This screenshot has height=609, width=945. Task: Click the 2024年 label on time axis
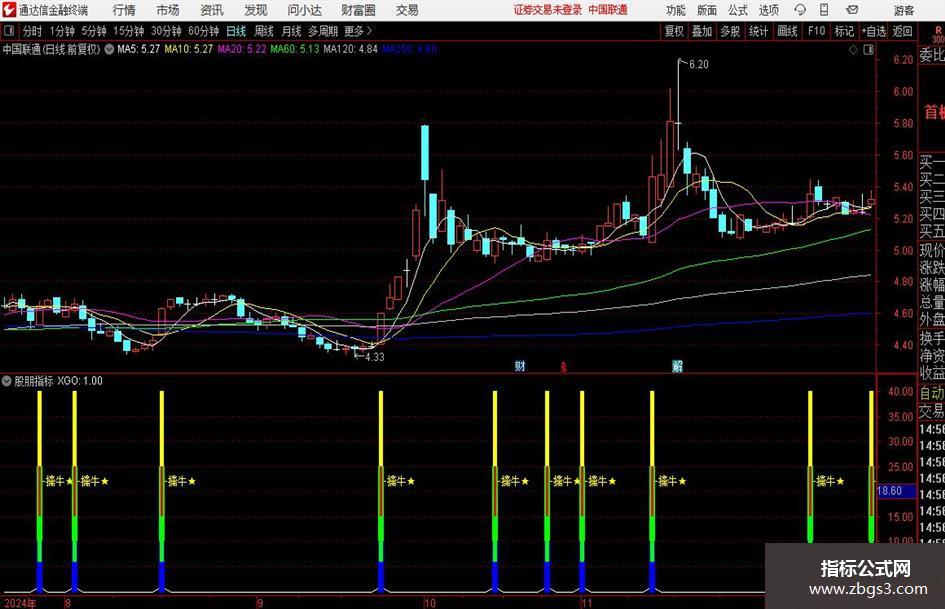pos(20,603)
